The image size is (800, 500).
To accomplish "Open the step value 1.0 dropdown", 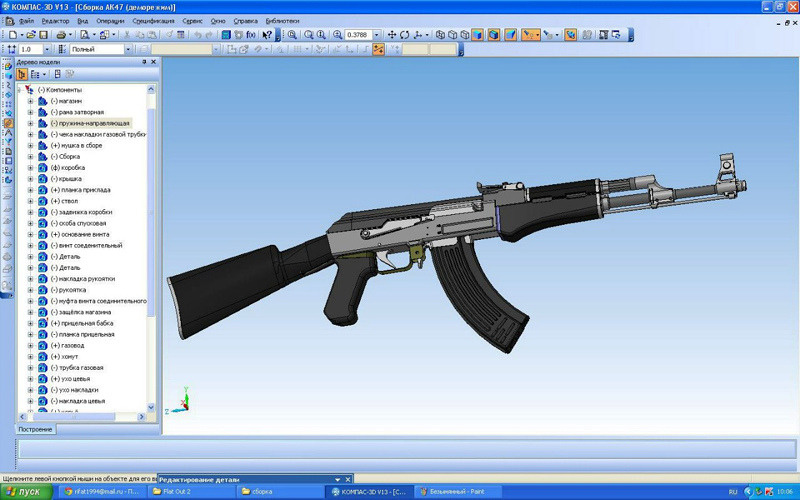I will (x=47, y=49).
